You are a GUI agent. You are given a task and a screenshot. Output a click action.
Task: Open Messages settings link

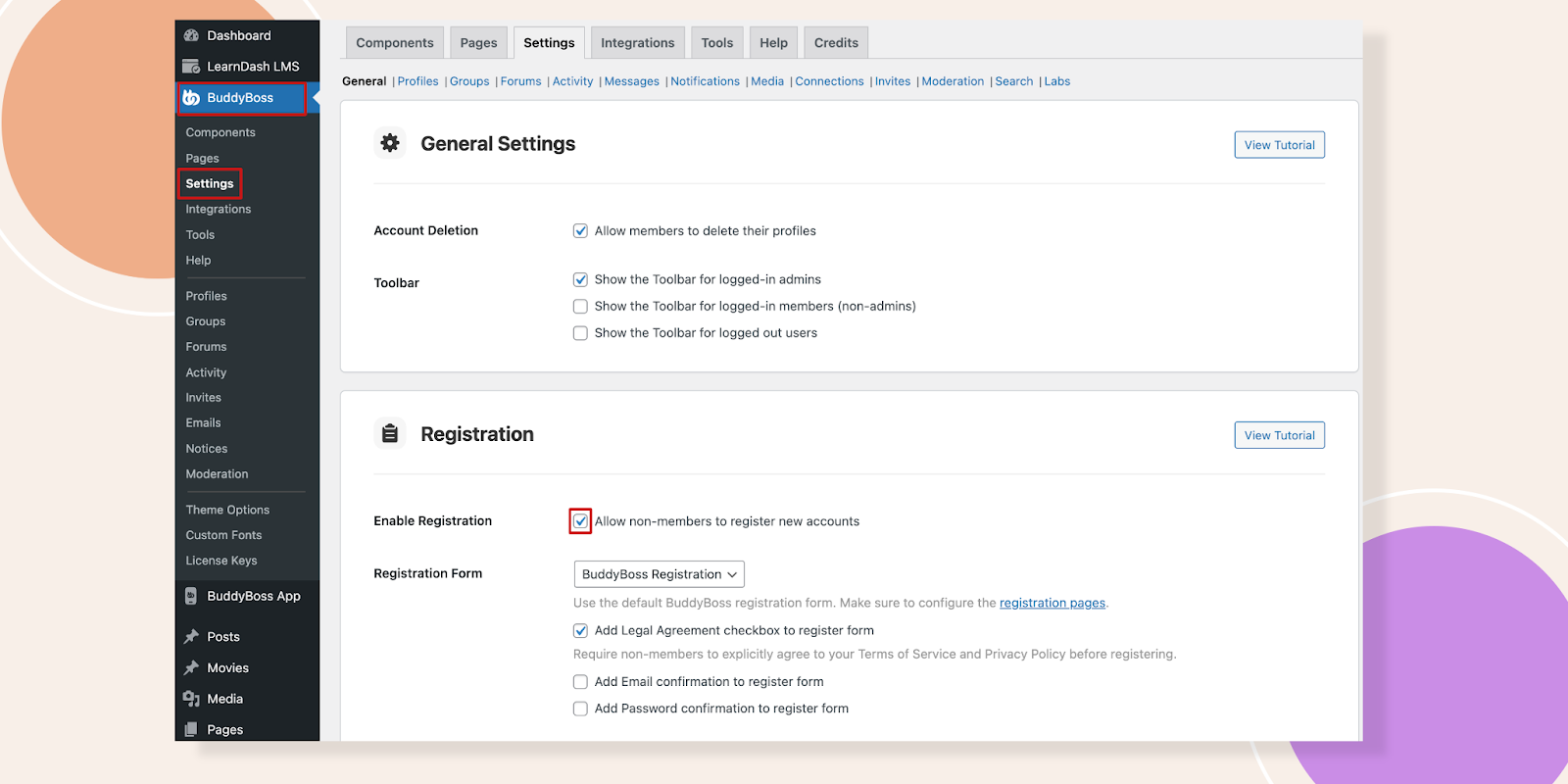[631, 81]
